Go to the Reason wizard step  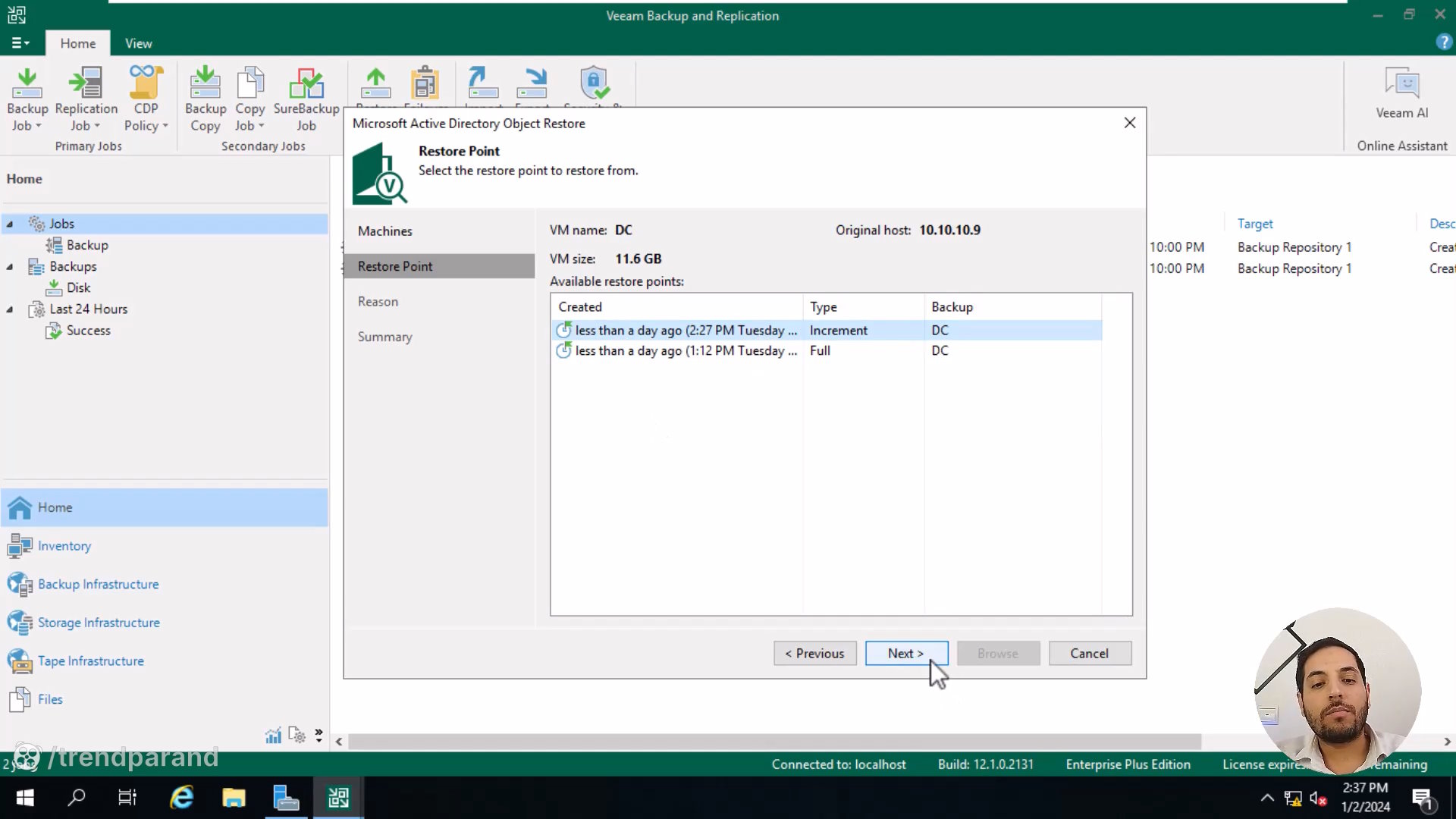click(x=378, y=302)
